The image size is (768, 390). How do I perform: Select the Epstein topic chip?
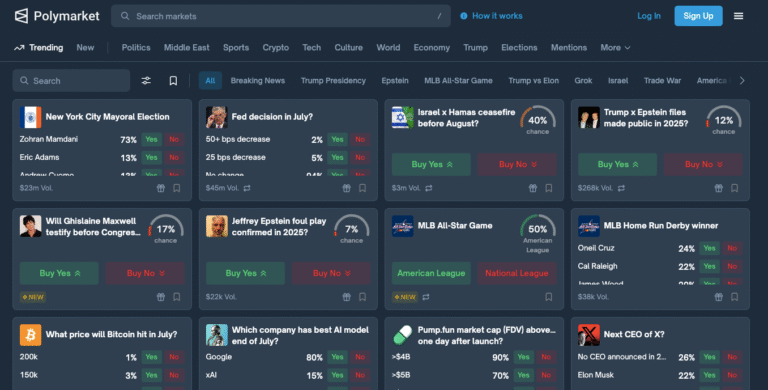(395, 81)
